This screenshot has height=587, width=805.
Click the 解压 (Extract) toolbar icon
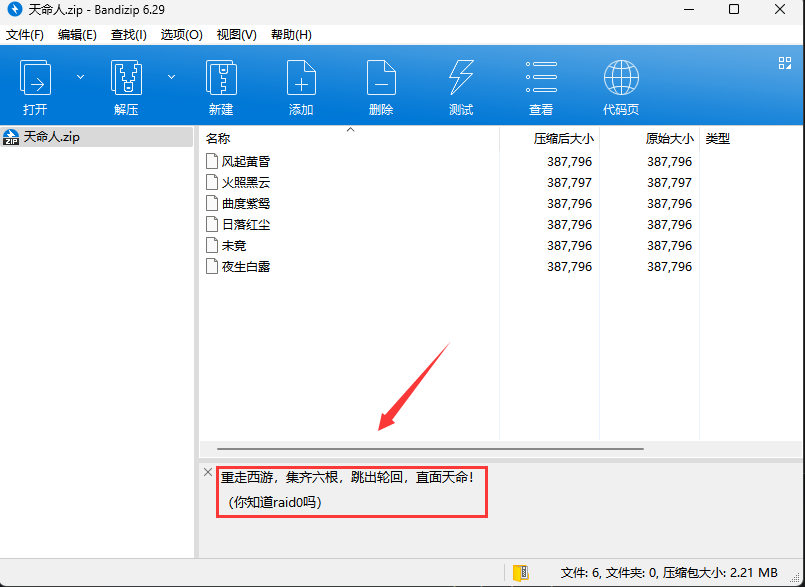click(126, 78)
